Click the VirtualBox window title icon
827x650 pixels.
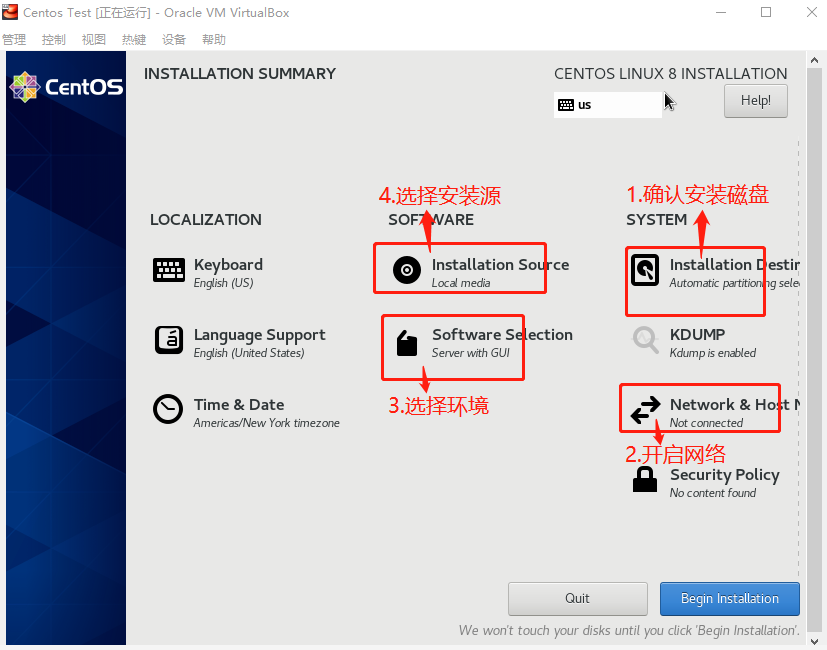10,12
